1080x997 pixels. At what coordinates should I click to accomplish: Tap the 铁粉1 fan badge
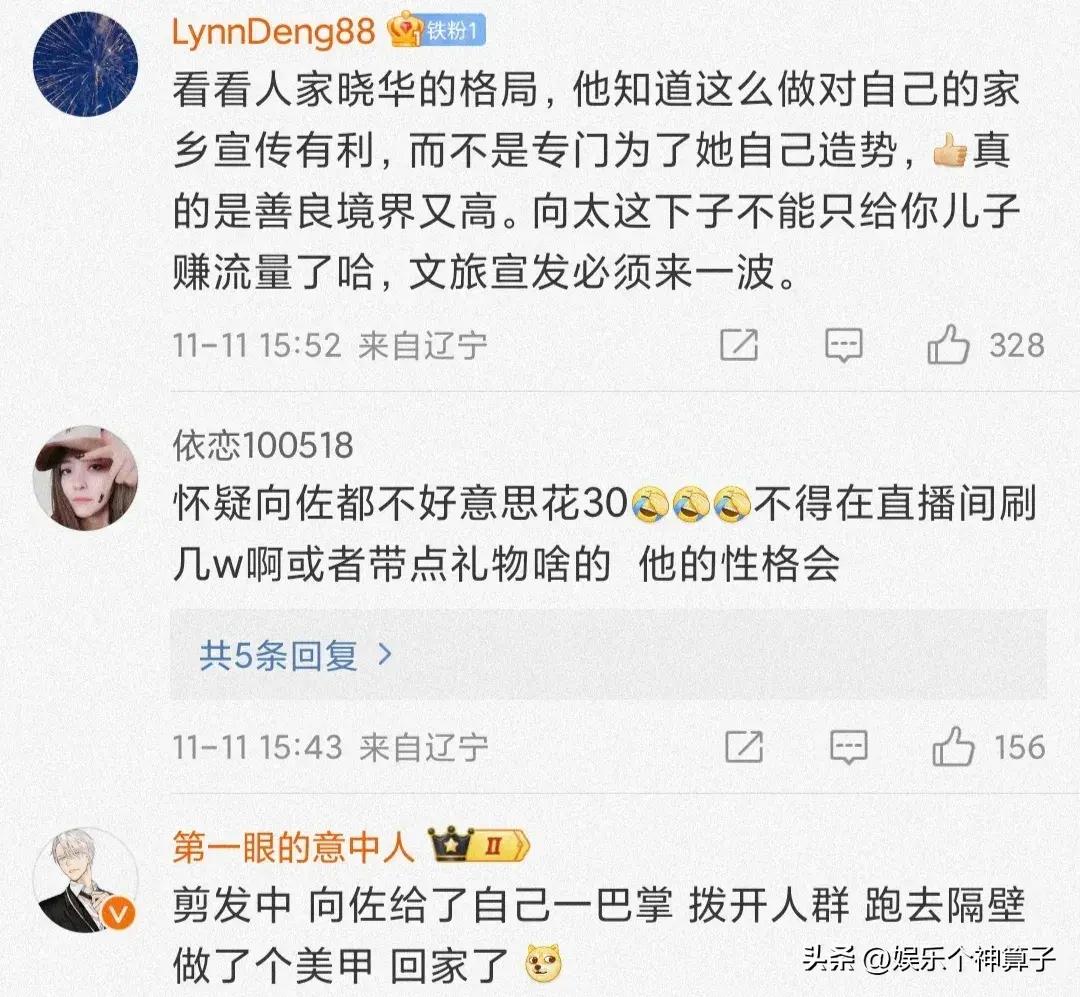coord(453,31)
